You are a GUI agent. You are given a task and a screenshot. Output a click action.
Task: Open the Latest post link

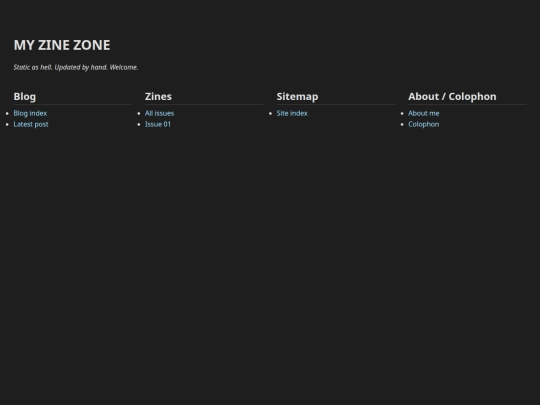tap(31, 124)
